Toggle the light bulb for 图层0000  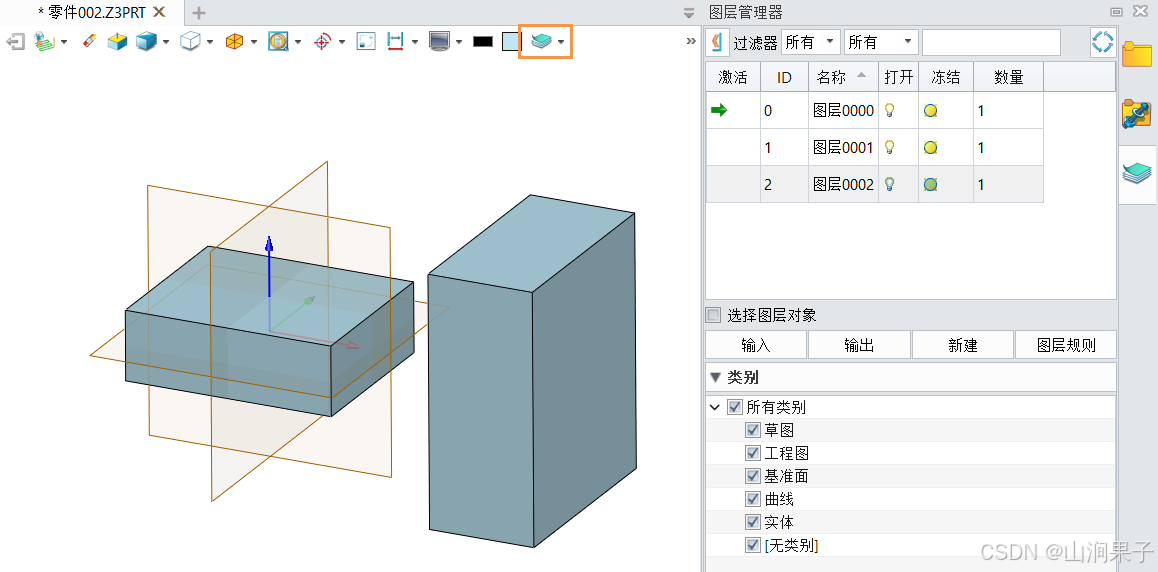pos(890,111)
